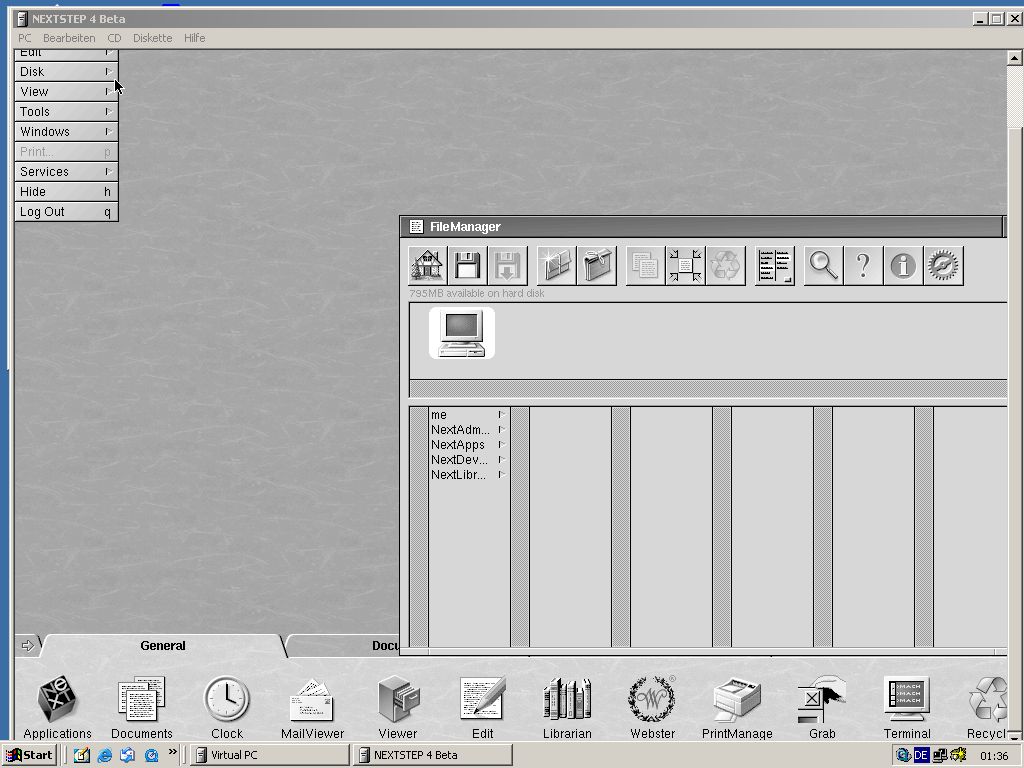Go to Home folder in FileManager toolbar
This screenshot has height=768, width=1024.
[428, 266]
